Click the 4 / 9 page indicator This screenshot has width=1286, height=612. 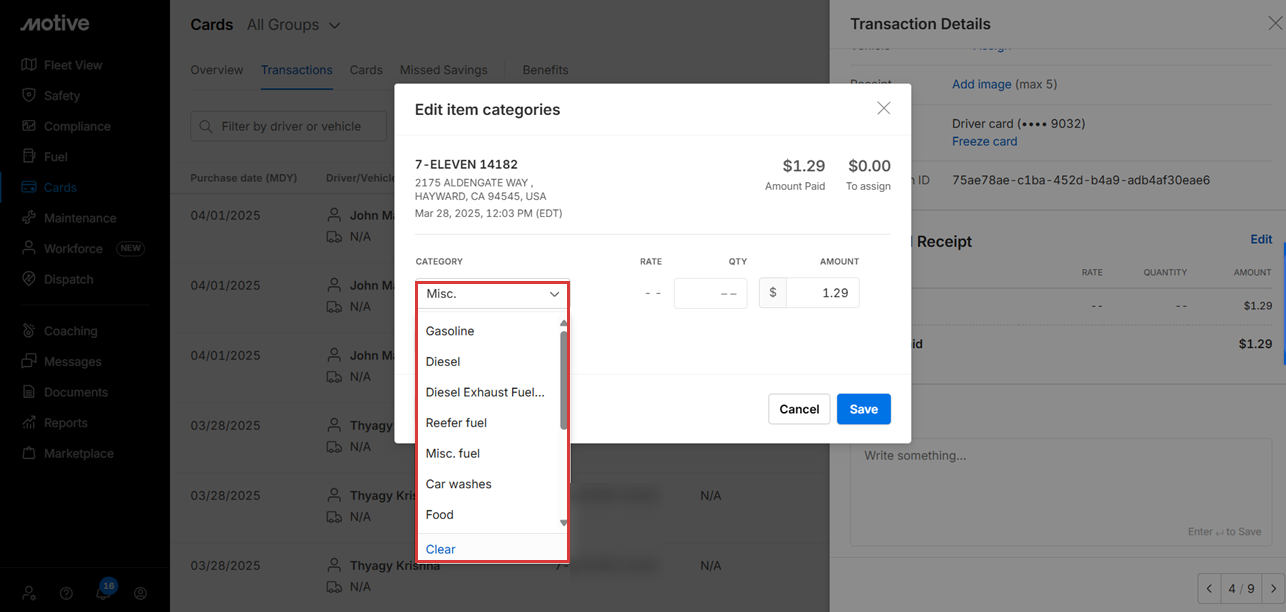(1241, 589)
